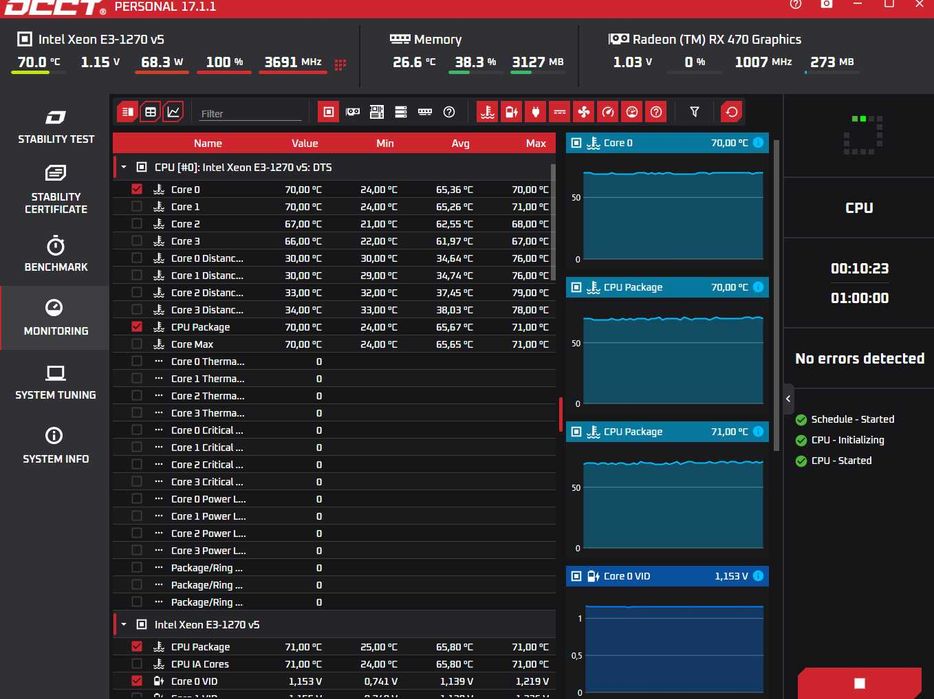
Task: Uncheck the Core 0 VID checkbox
Action: click(136, 681)
